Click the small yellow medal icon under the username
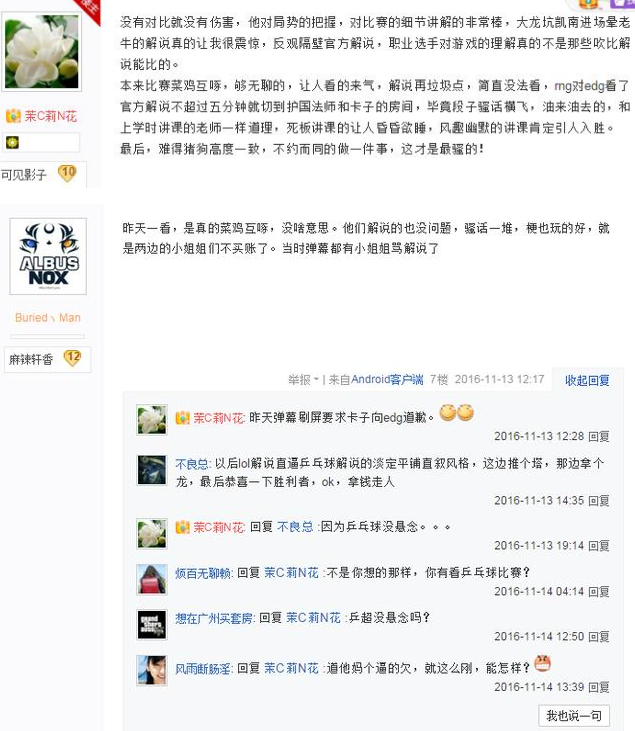635x731 pixels. click(x=12, y=143)
